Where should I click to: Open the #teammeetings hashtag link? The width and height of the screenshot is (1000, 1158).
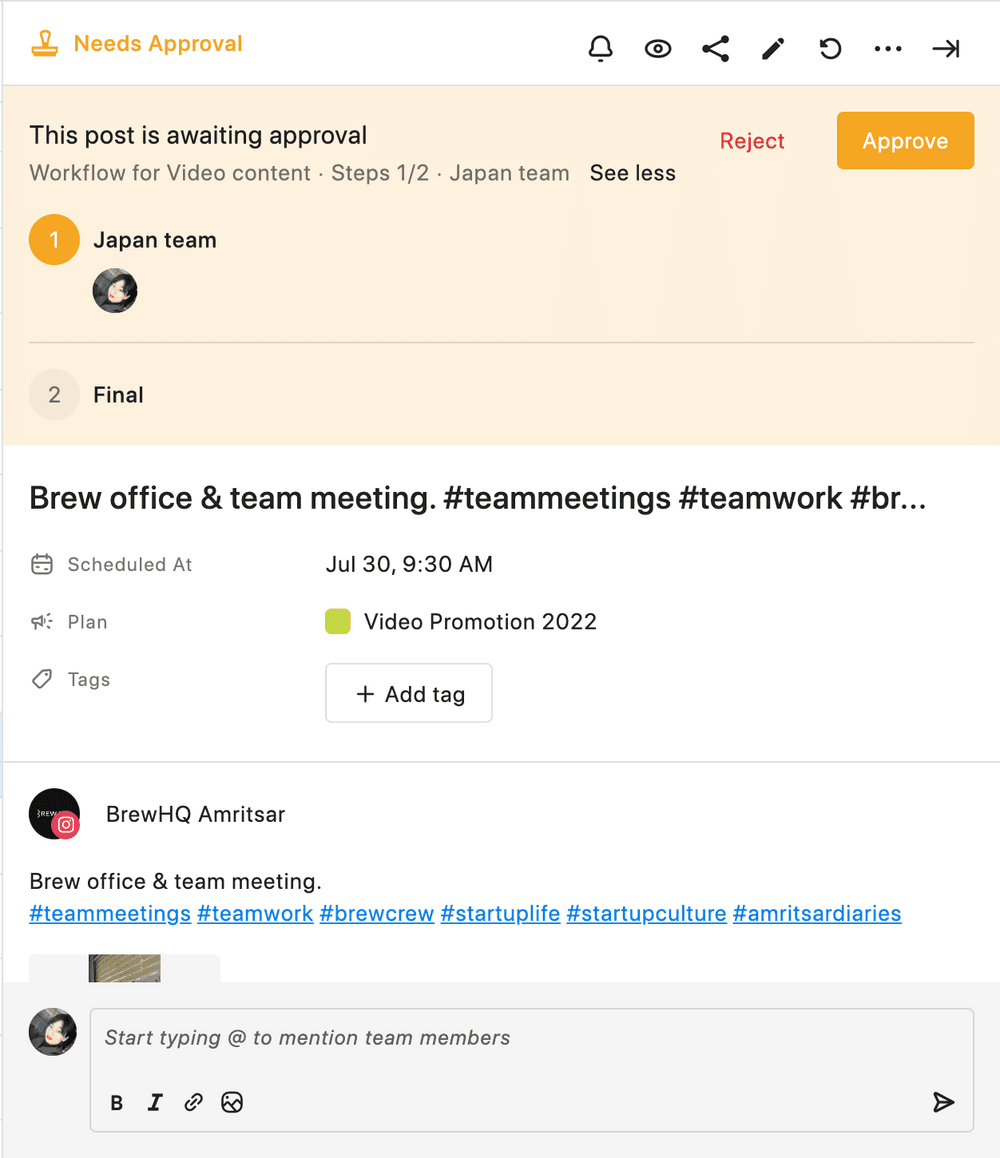tap(110, 913)
